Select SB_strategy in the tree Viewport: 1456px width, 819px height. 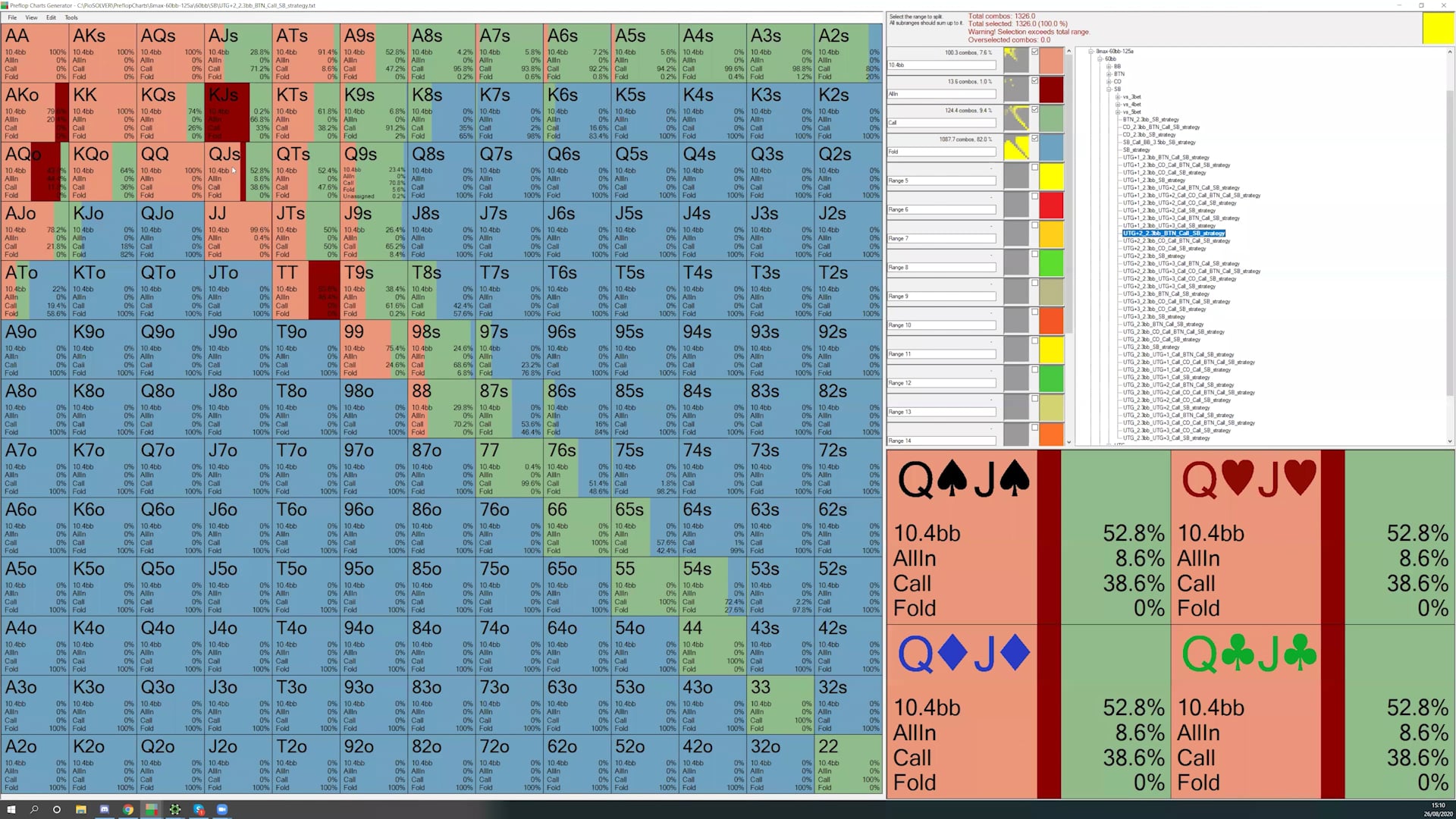1135,150
